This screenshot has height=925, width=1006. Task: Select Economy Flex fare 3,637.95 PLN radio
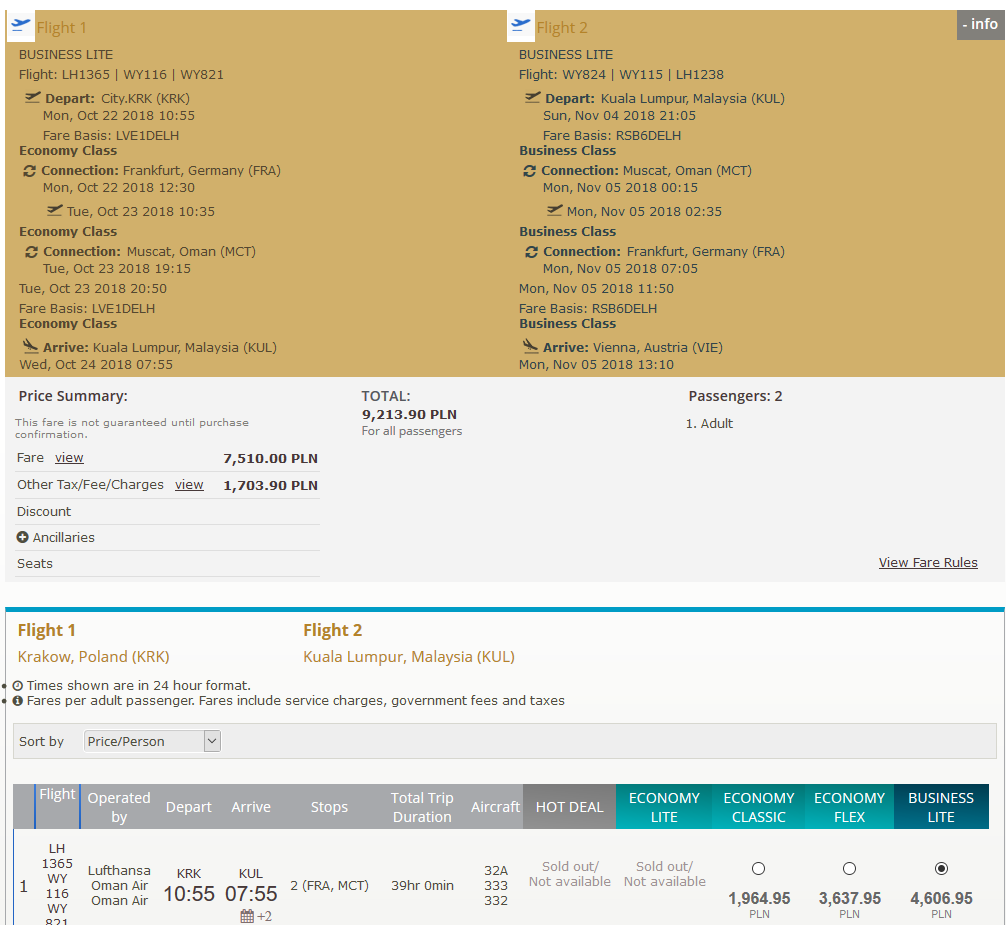[x=849, y=869]
